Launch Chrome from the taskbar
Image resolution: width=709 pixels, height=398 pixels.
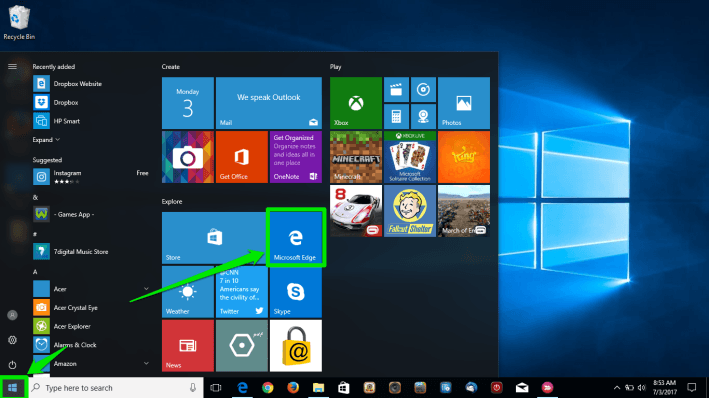[268, 388]
